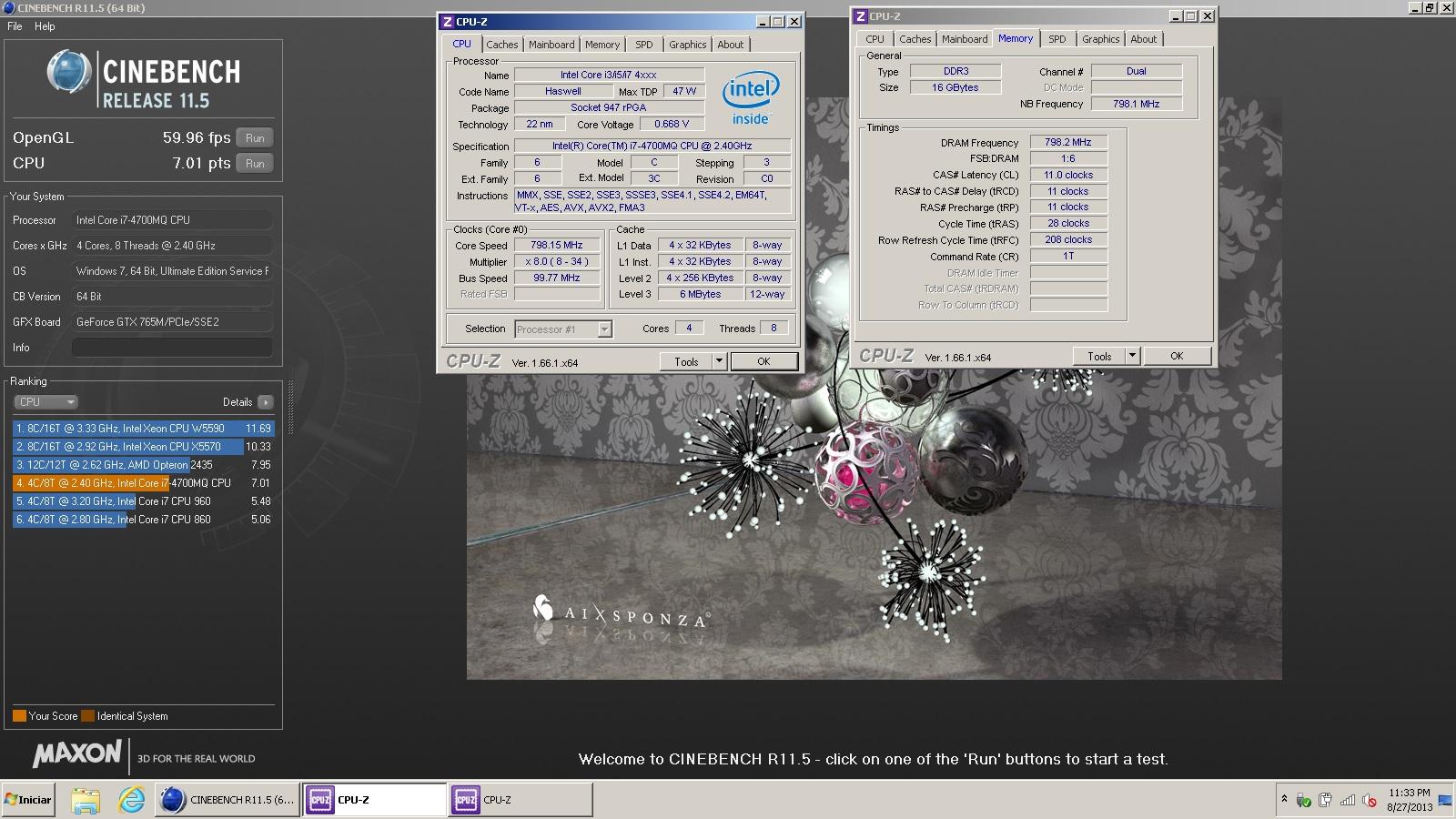
Task: Click the MAXON logo
Action: tap(77, 754)
